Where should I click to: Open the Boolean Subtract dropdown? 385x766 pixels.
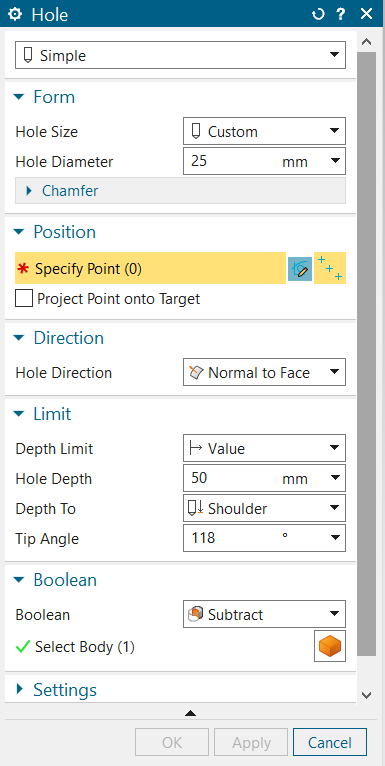tap(264, 615)
